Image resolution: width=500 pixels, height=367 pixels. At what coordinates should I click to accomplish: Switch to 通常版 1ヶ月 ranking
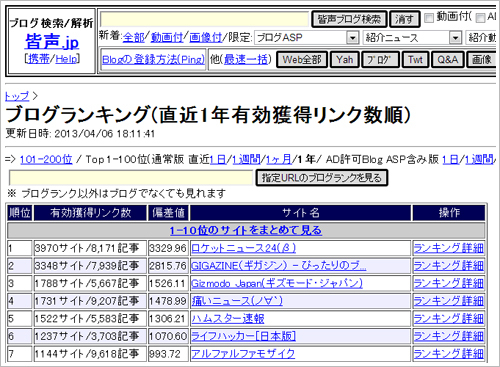279,159
